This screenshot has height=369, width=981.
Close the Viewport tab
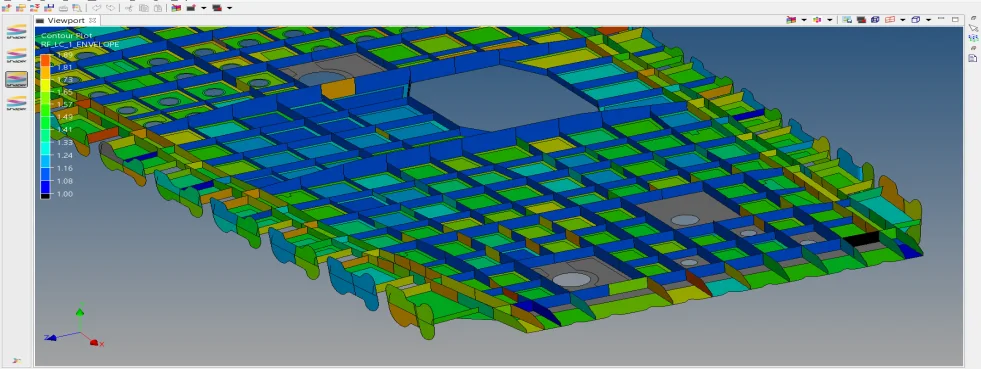pyautogui.click(x=93, y=20)
